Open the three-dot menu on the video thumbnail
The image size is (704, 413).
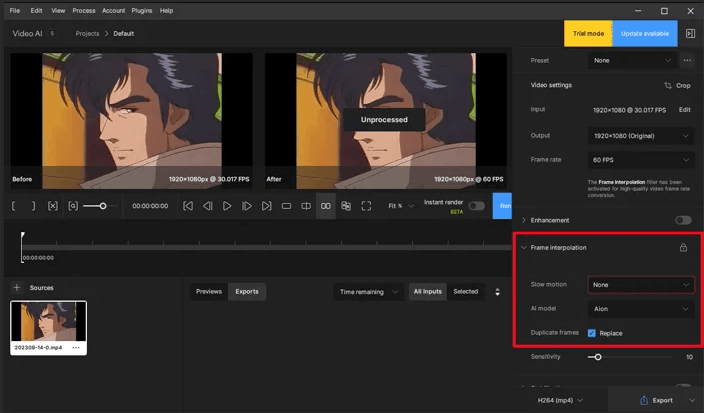tap(76, 347)
